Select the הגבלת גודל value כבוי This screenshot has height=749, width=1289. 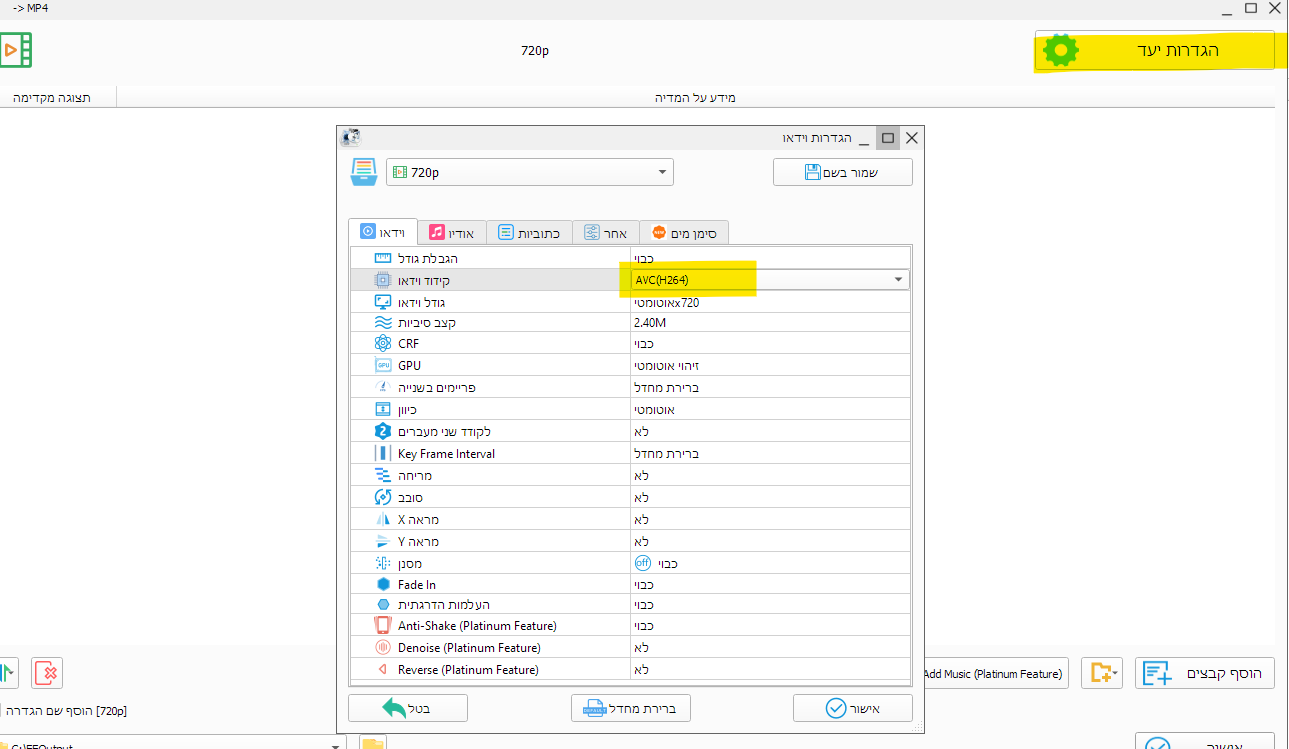pyautogui.click(x=770, y=258)
